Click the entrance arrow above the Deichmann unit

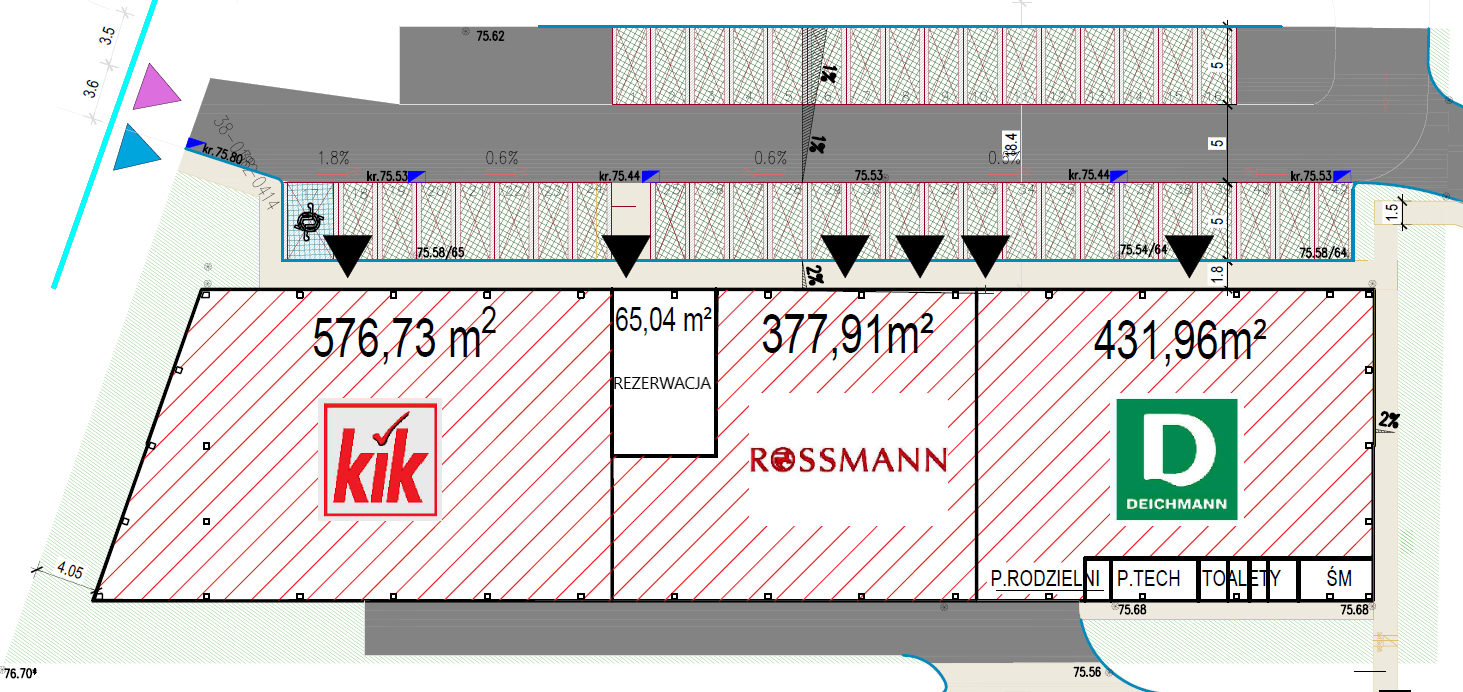1190,256
